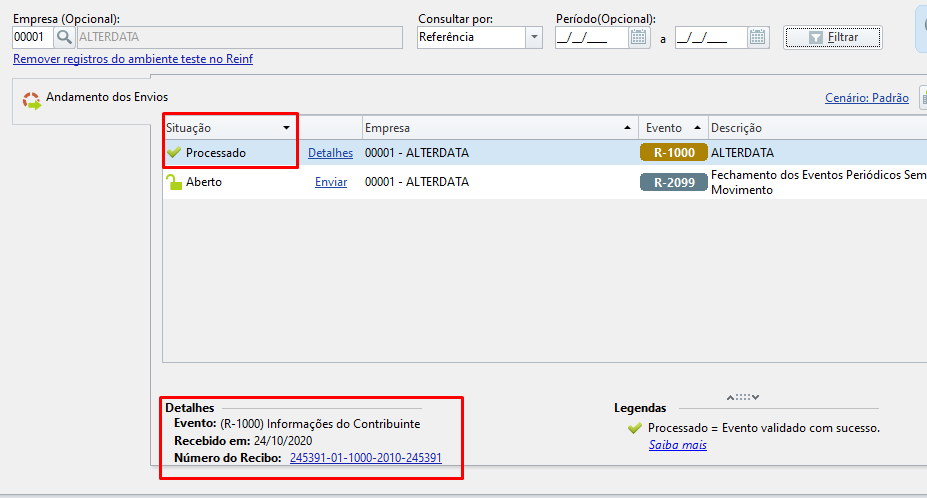Open the Consultar por dropdown
The height and width of the screenshot is (498, 927).
coord(534,37)
